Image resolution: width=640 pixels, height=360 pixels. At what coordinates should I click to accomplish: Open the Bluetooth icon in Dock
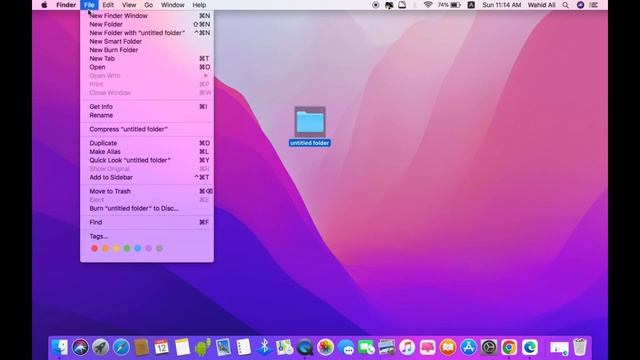click(264, 347)
